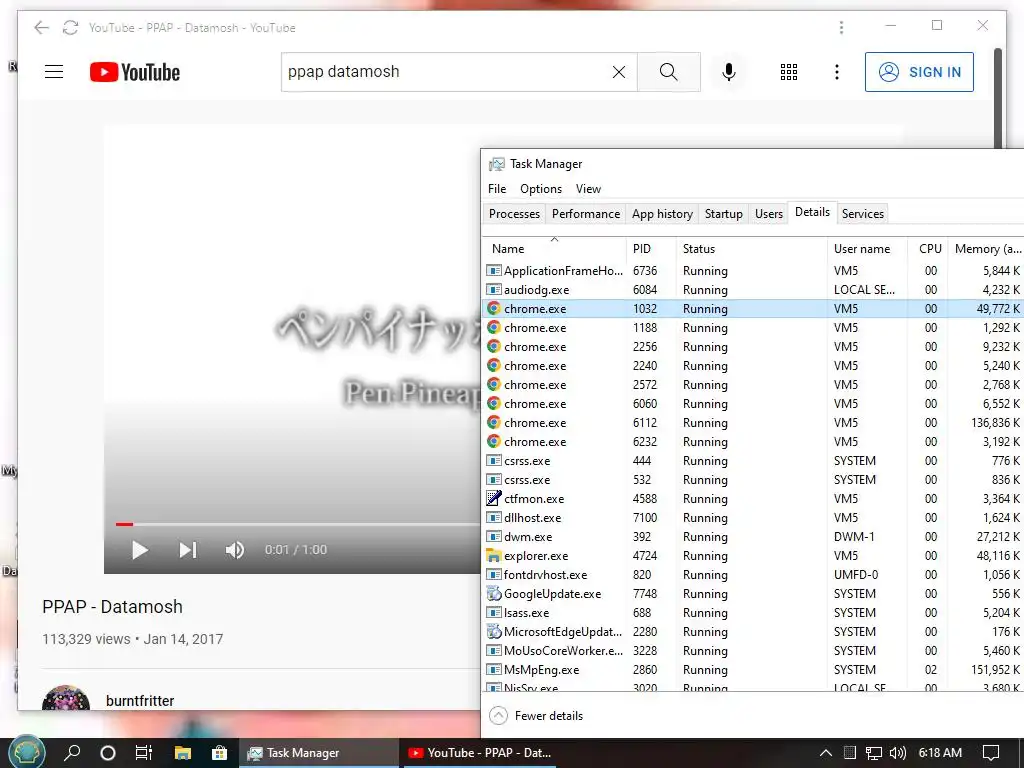The height and width of the screenshot is (768, 1024).
Task: Open Task Manager View menu
Action: [x=588, y=189]
